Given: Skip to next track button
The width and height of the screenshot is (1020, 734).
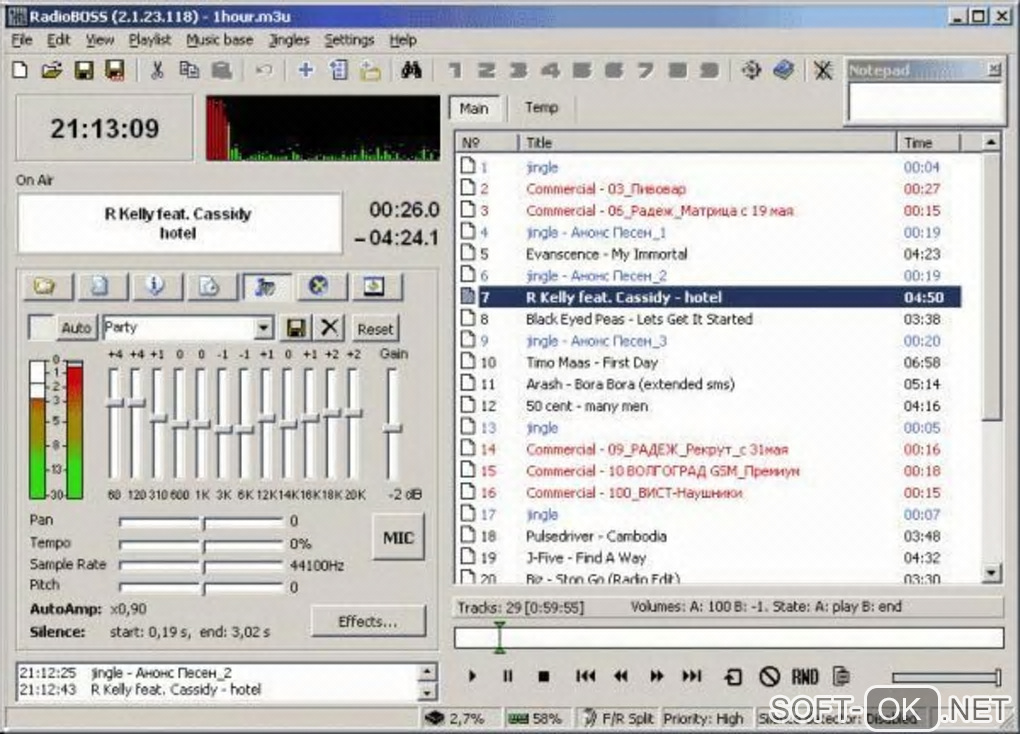Looking at the screenshot, I should (692, 677).
